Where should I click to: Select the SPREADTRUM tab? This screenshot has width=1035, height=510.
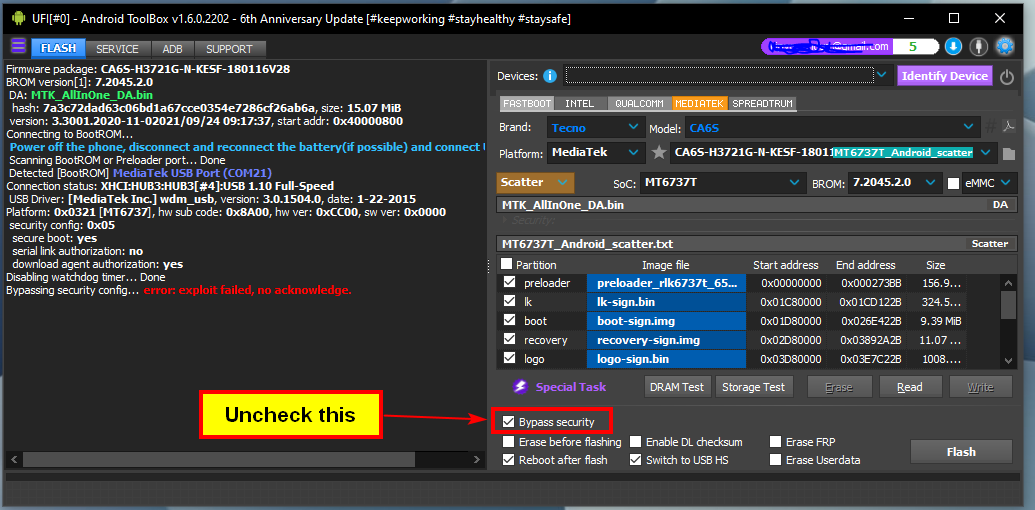[762, 104]
